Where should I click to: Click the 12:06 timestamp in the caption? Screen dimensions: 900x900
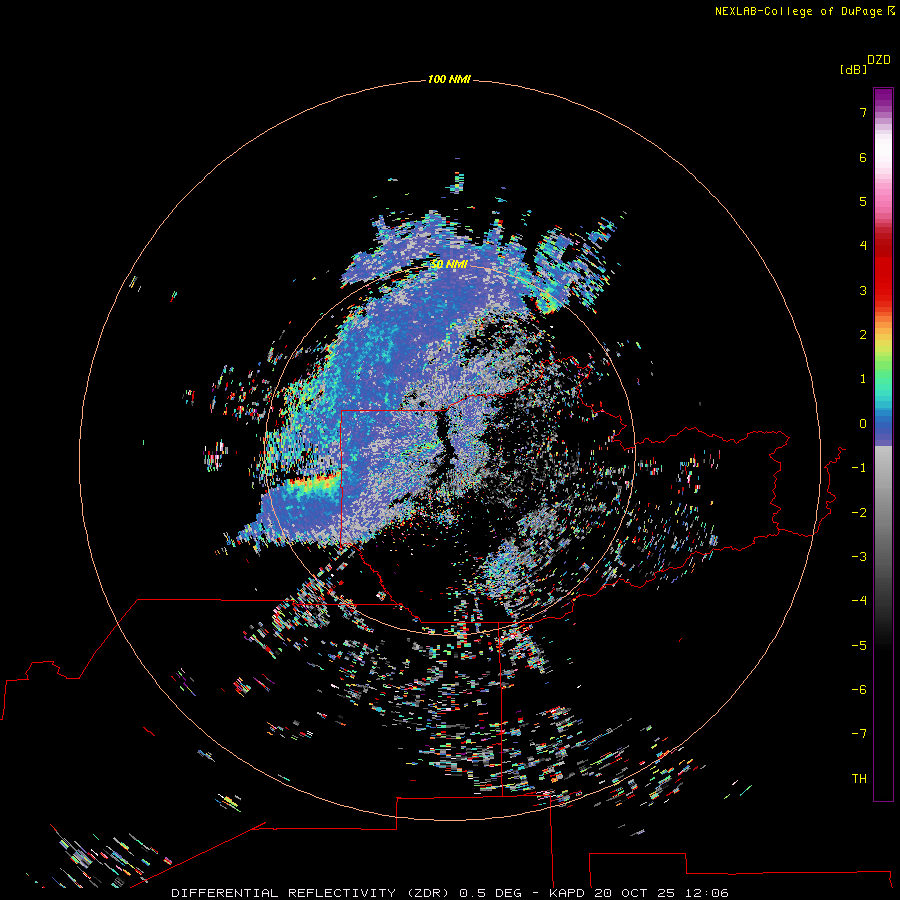[x=706, y=893]
